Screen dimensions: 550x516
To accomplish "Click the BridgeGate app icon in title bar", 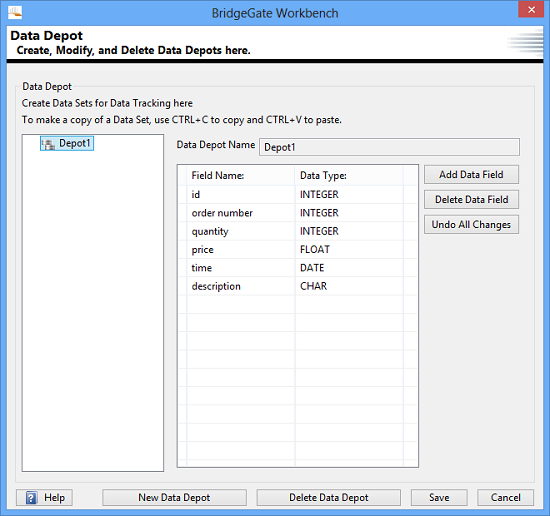I will pos(15,12).
